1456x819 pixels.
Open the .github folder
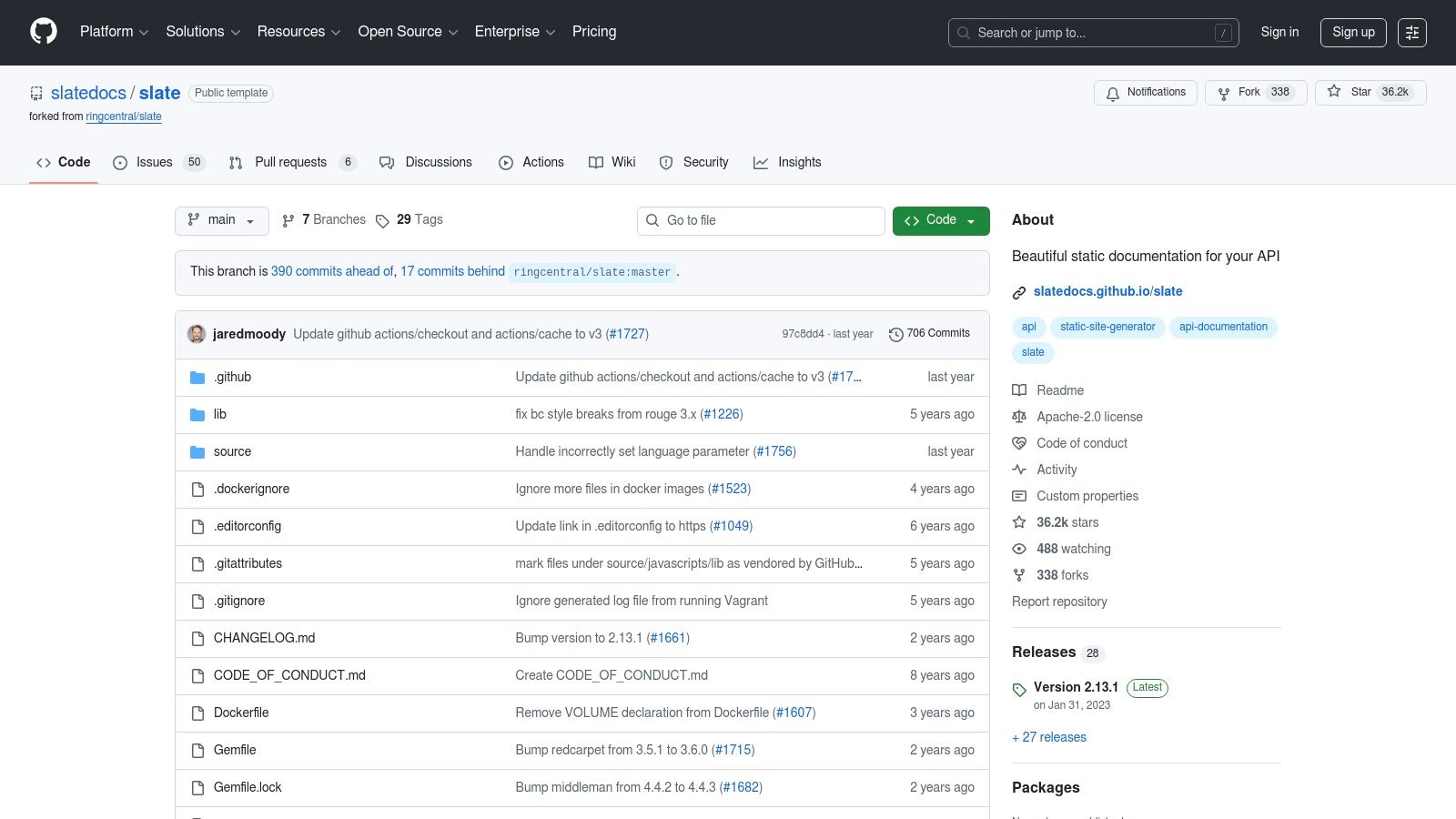click(x=233, y=377)
